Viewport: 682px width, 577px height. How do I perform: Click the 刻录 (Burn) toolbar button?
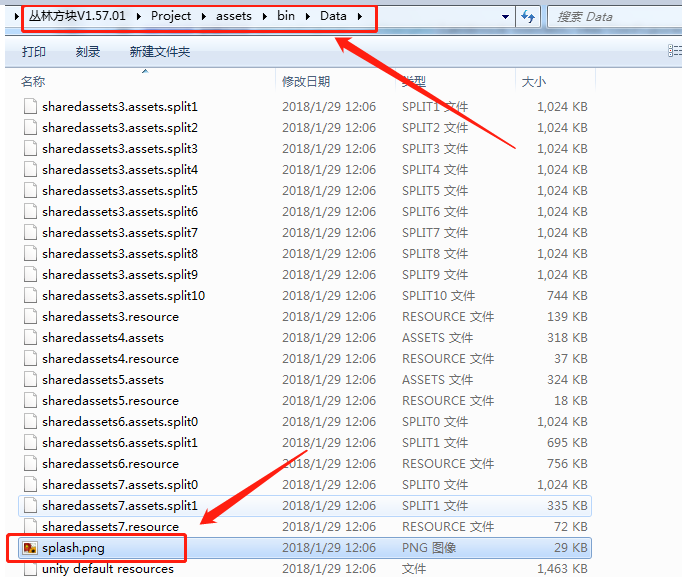pyautogui.click(x=87, y=52)
